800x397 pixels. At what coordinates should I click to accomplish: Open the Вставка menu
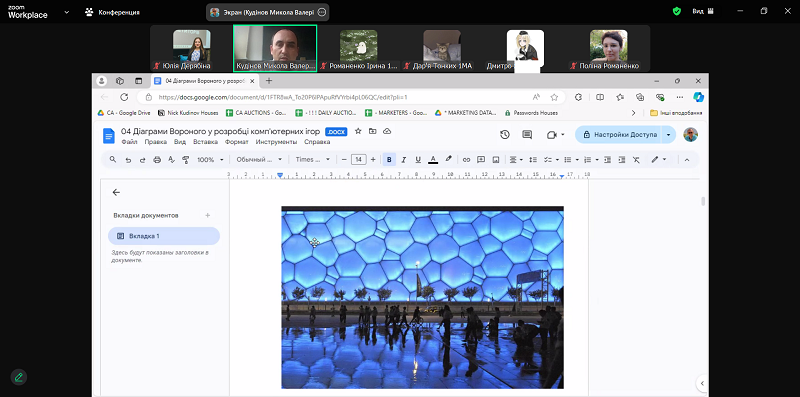tap(205, 142)
